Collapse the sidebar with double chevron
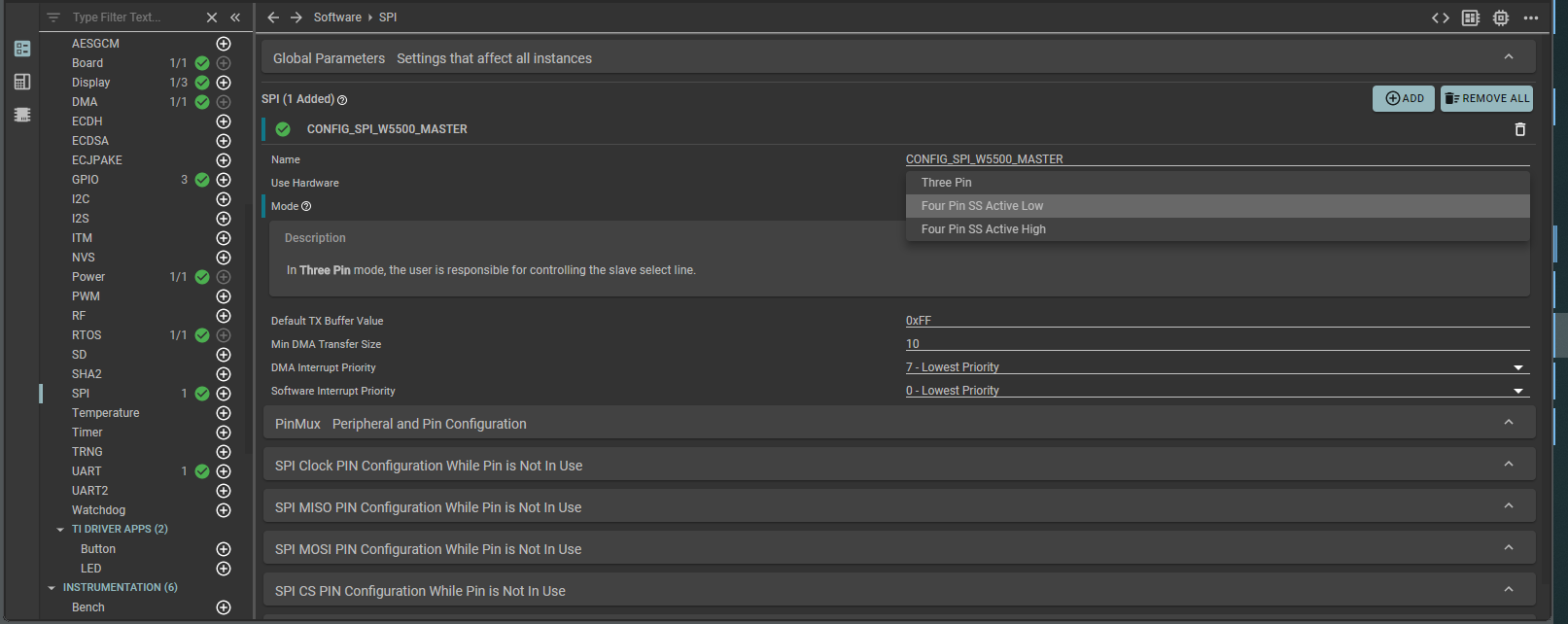 [x=235, y=17]
